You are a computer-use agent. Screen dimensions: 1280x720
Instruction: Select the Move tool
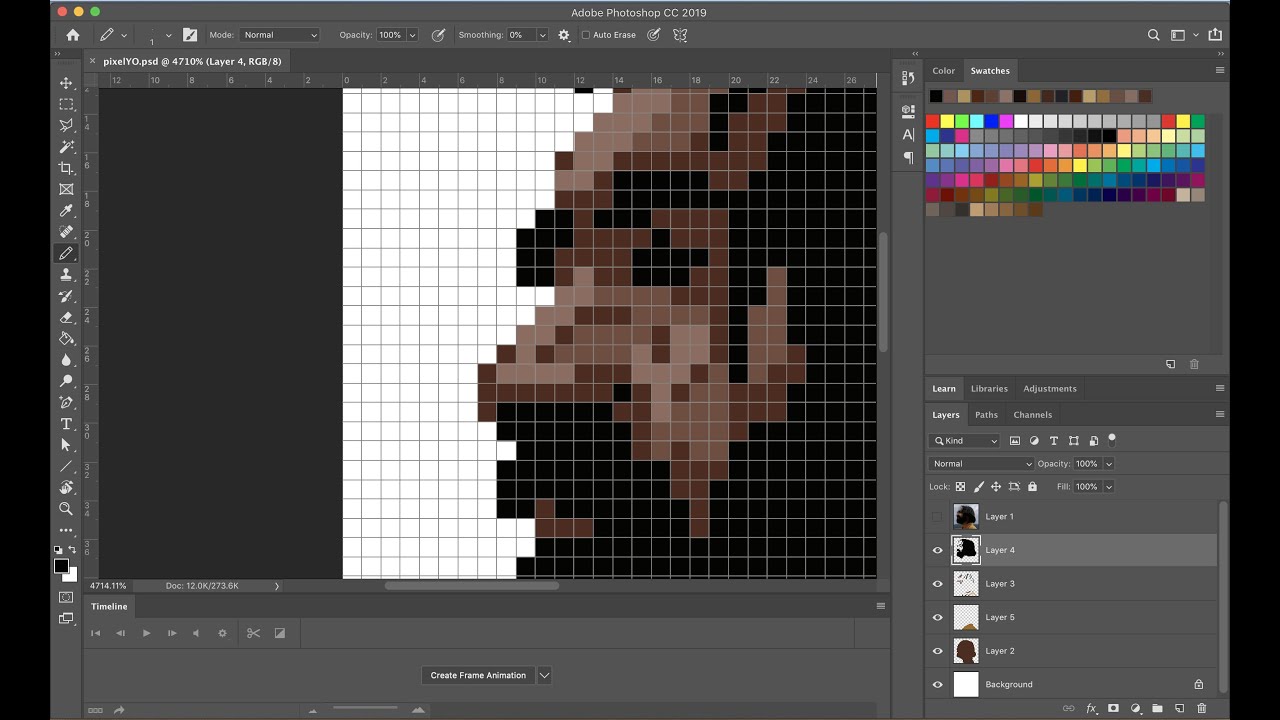(x=66, y=83)
